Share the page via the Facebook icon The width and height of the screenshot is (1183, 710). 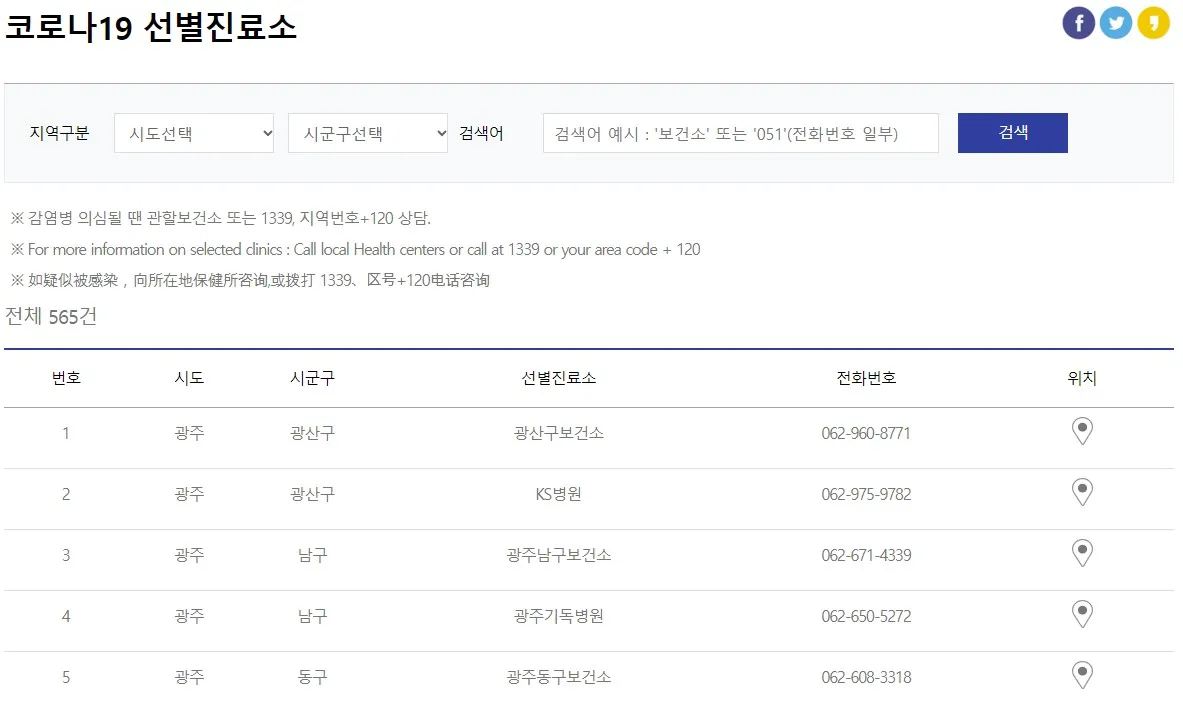point(1078,22)
